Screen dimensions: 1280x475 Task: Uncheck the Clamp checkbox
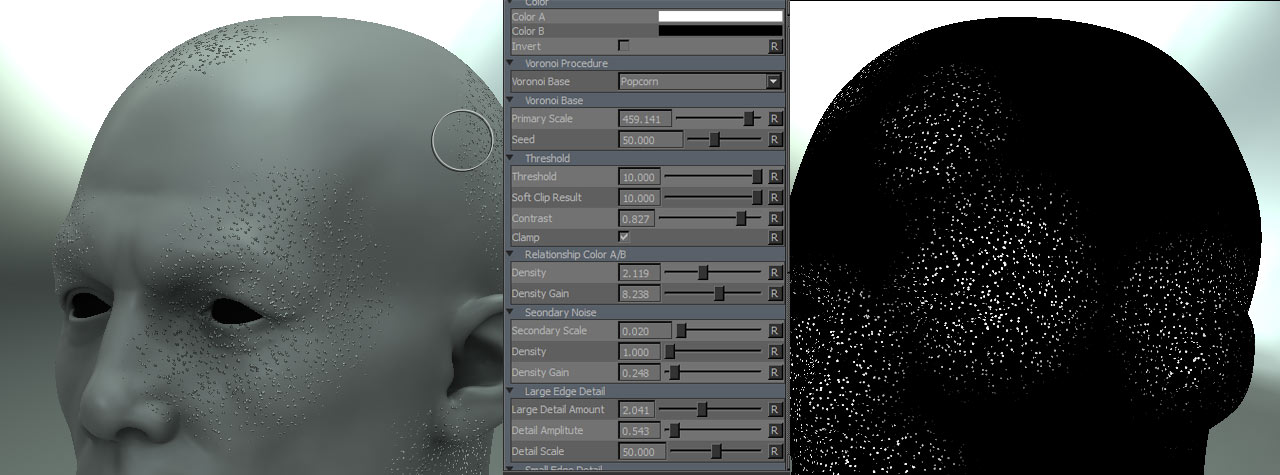[624, 237]
